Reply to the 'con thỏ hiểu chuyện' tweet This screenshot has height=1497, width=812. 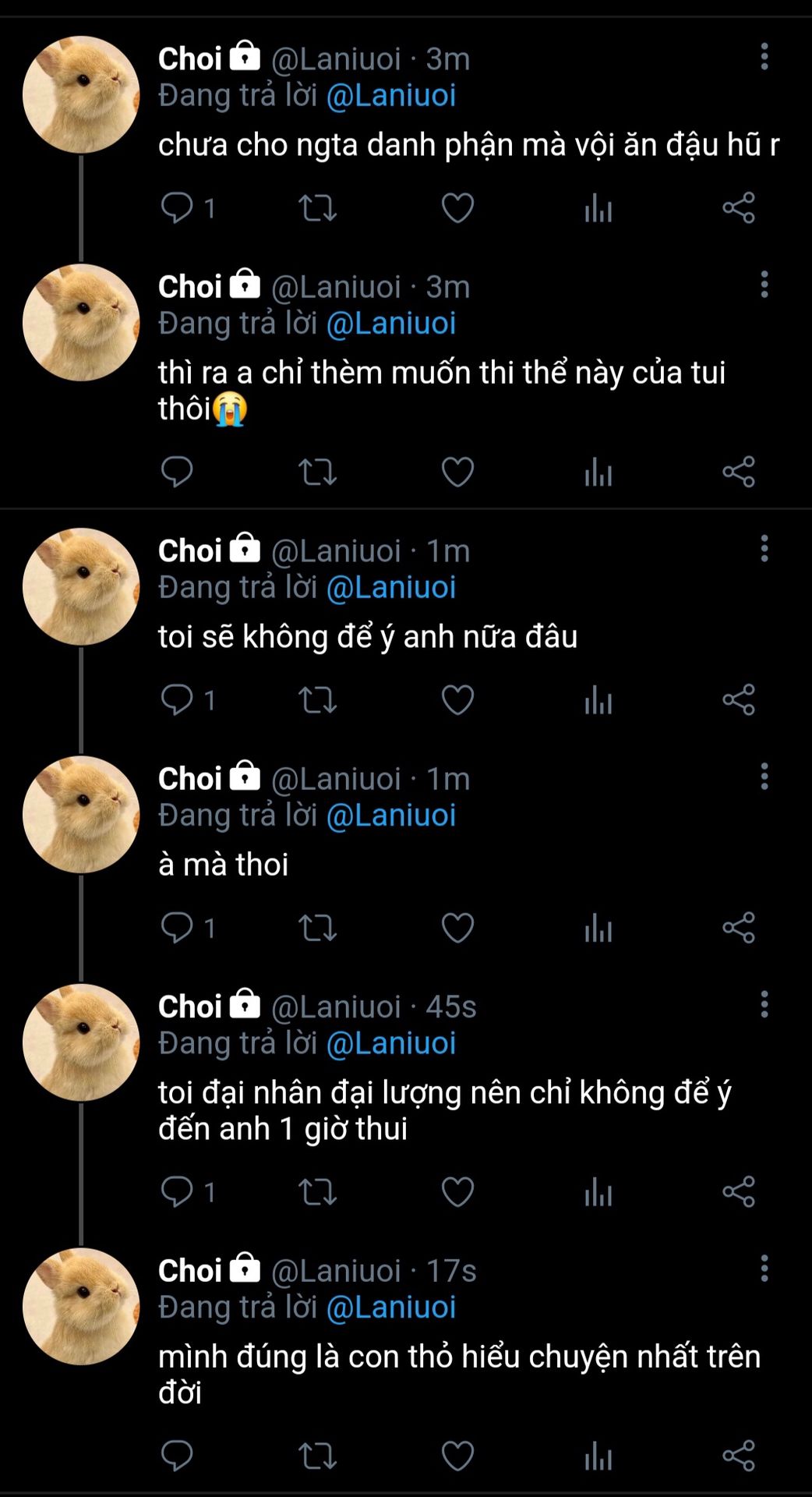pos(177,1456)
